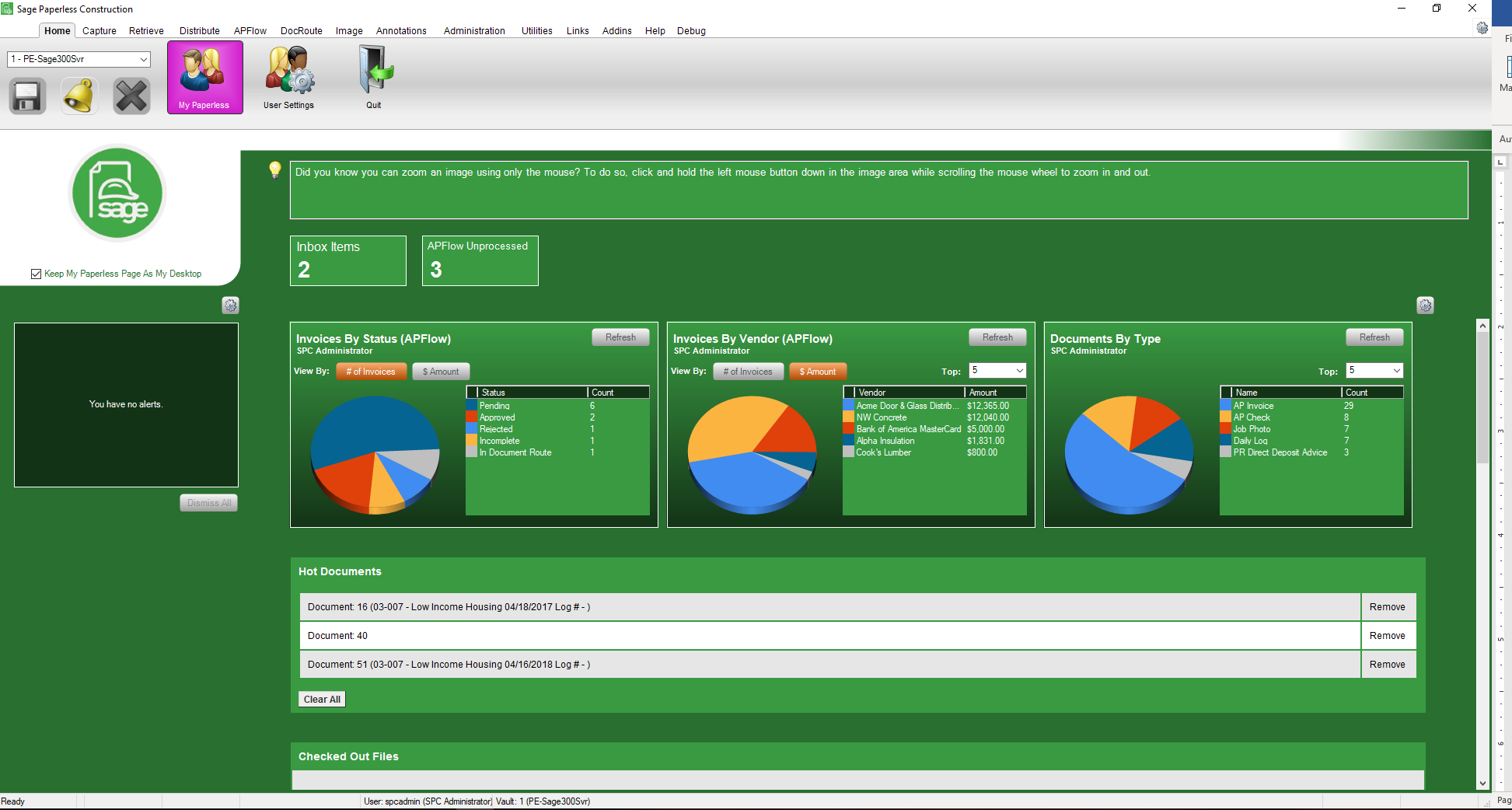Refresh Documents By Type chart
Image resolution: width=1512 pixels, height=810 pixels.
click(1374, 337)
